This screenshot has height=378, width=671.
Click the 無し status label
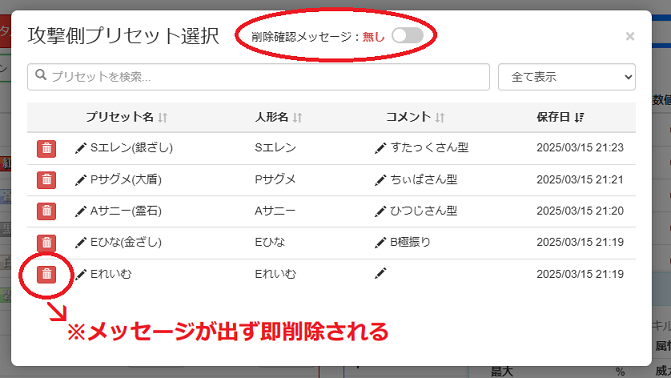(374, 37)
